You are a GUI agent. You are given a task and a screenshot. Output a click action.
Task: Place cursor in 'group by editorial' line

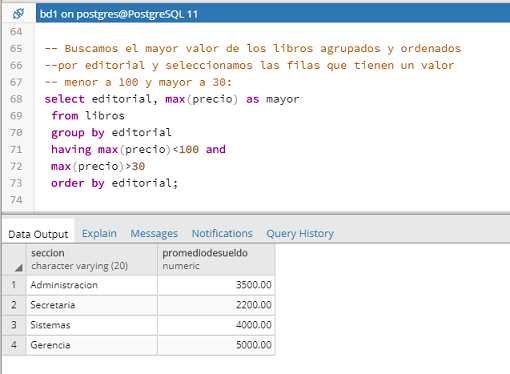click(x=111, y=133)
